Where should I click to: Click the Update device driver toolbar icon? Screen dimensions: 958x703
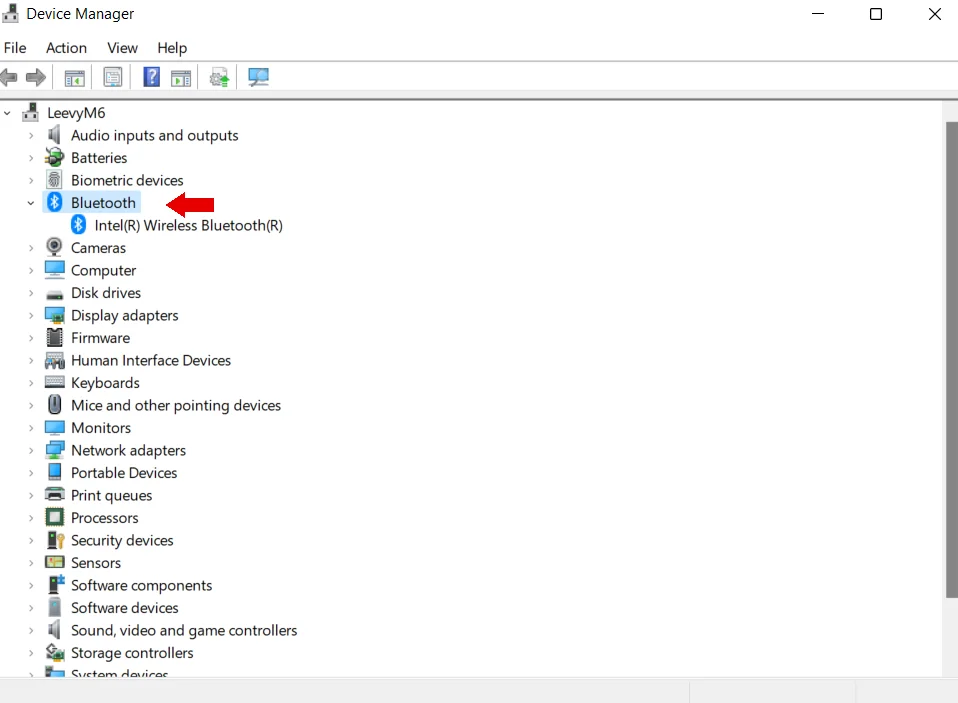point(219,78)
